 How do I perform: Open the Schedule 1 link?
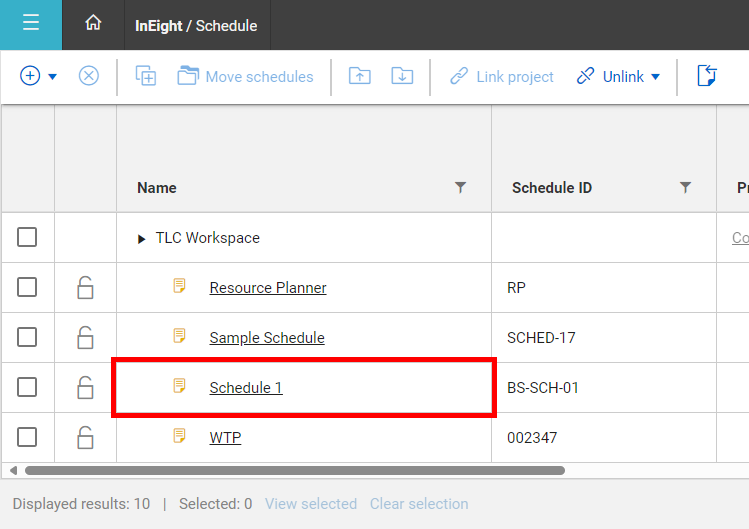246,388
